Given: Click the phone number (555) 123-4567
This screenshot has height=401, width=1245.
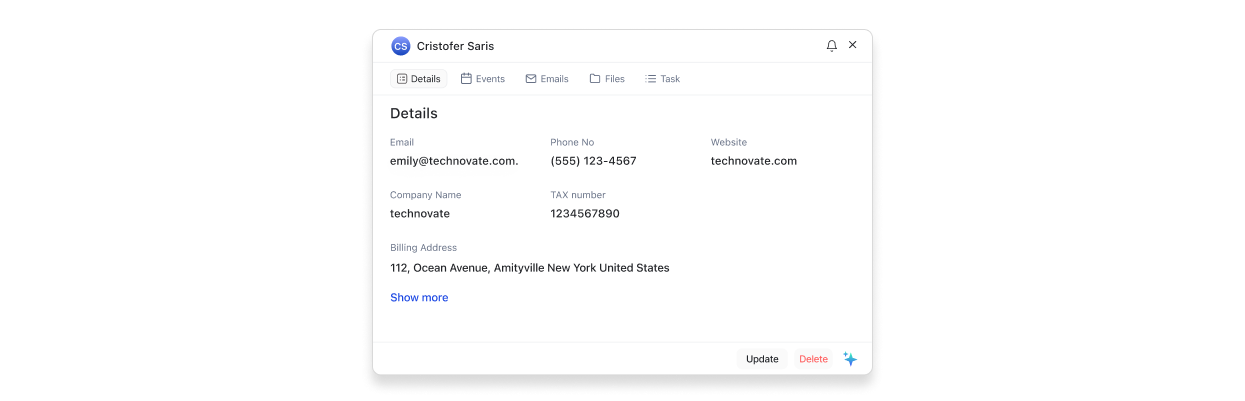Looking at the screenshot, I should pos(593,161).
